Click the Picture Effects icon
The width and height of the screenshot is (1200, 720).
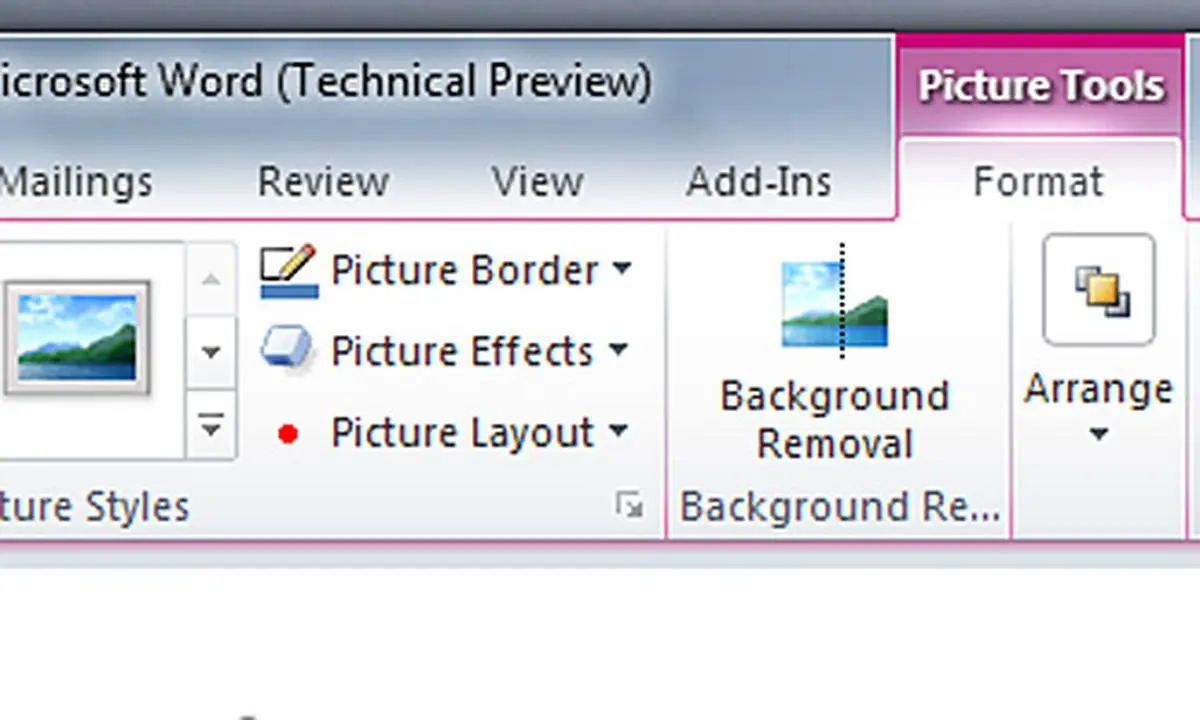pyautogui.click(x=288, y=351)
